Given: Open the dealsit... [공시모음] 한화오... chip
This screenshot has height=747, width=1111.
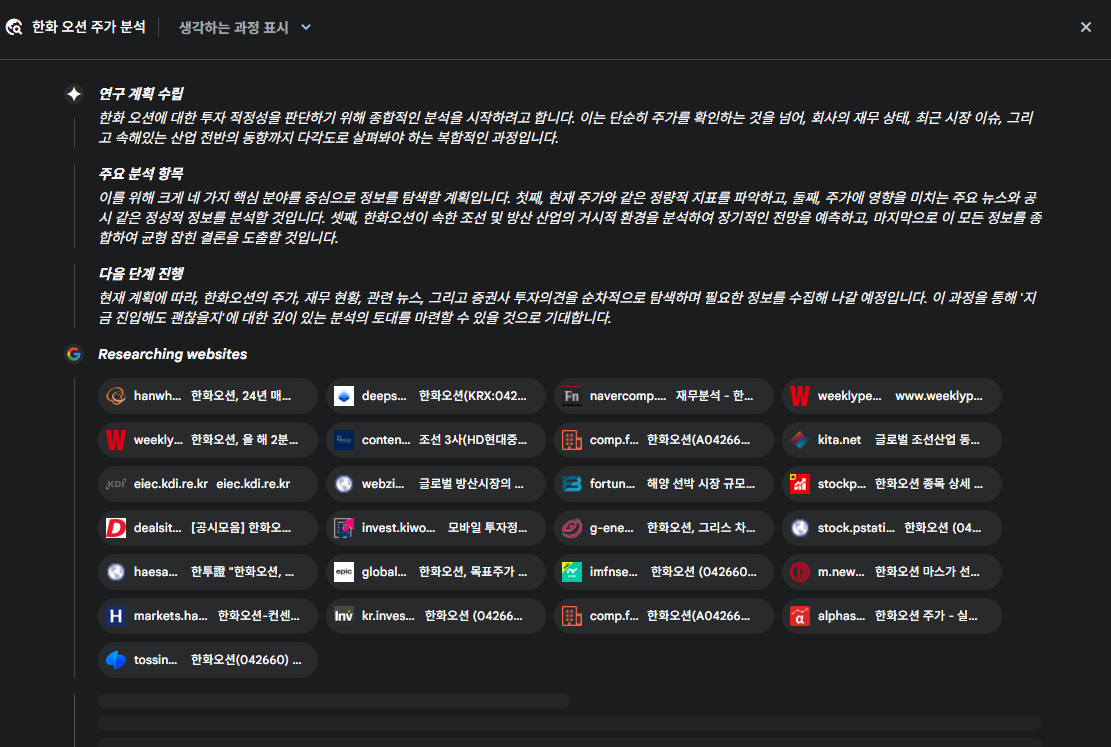Looking at the screenshot, I should click(208, 527).
